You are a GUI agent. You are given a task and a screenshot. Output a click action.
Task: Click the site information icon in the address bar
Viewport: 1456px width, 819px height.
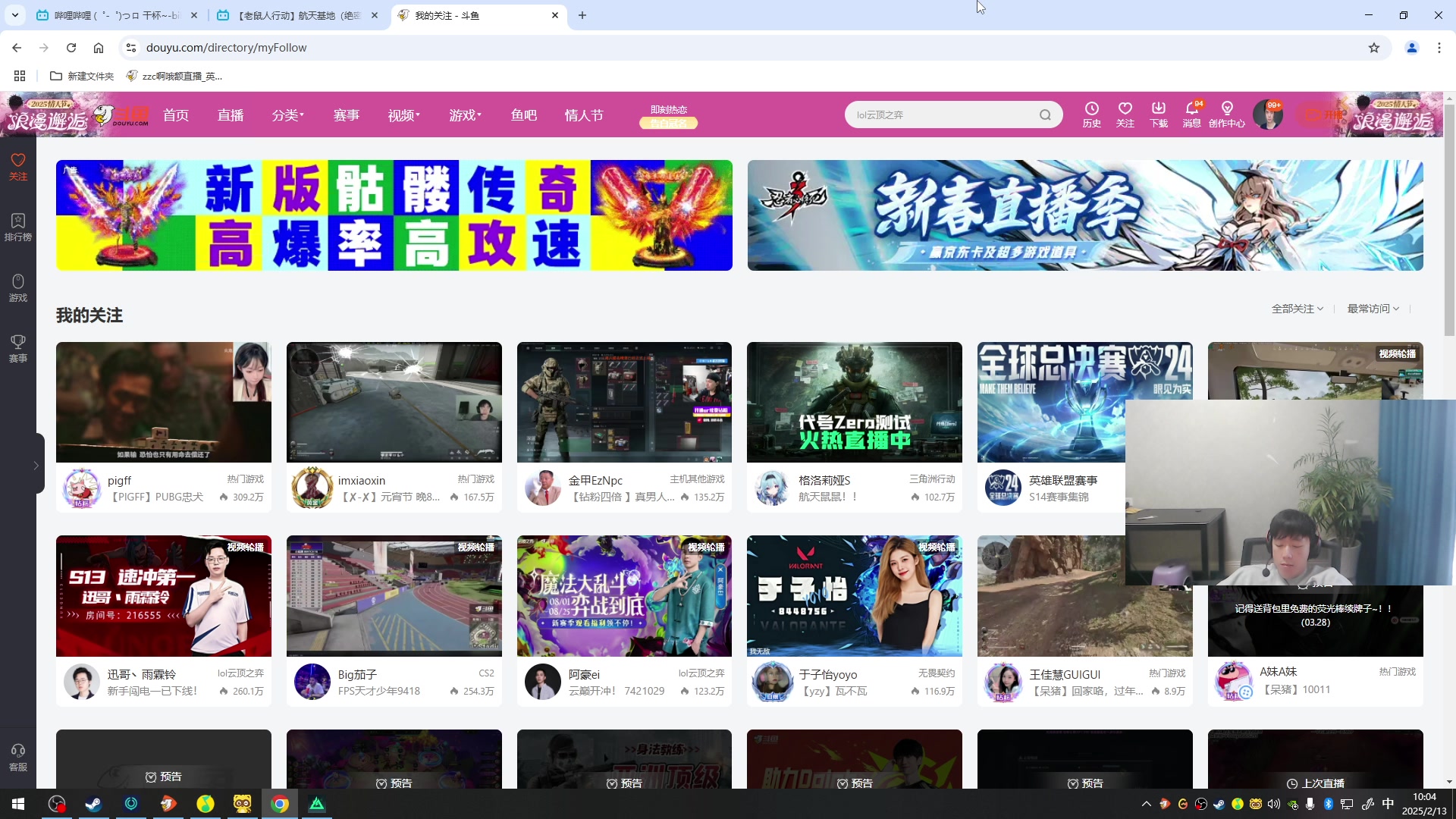130,48
